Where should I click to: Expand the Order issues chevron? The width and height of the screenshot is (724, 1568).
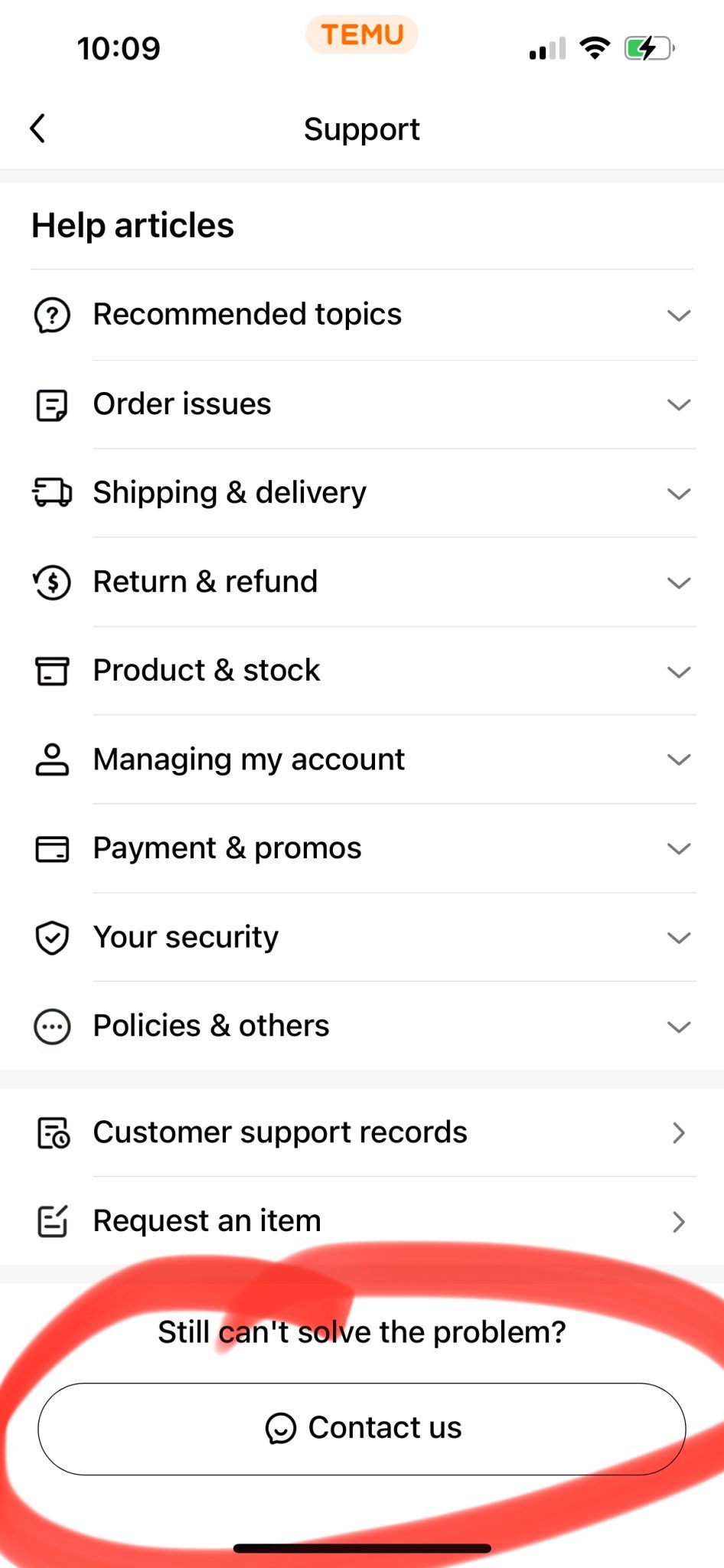pos(679,404)
